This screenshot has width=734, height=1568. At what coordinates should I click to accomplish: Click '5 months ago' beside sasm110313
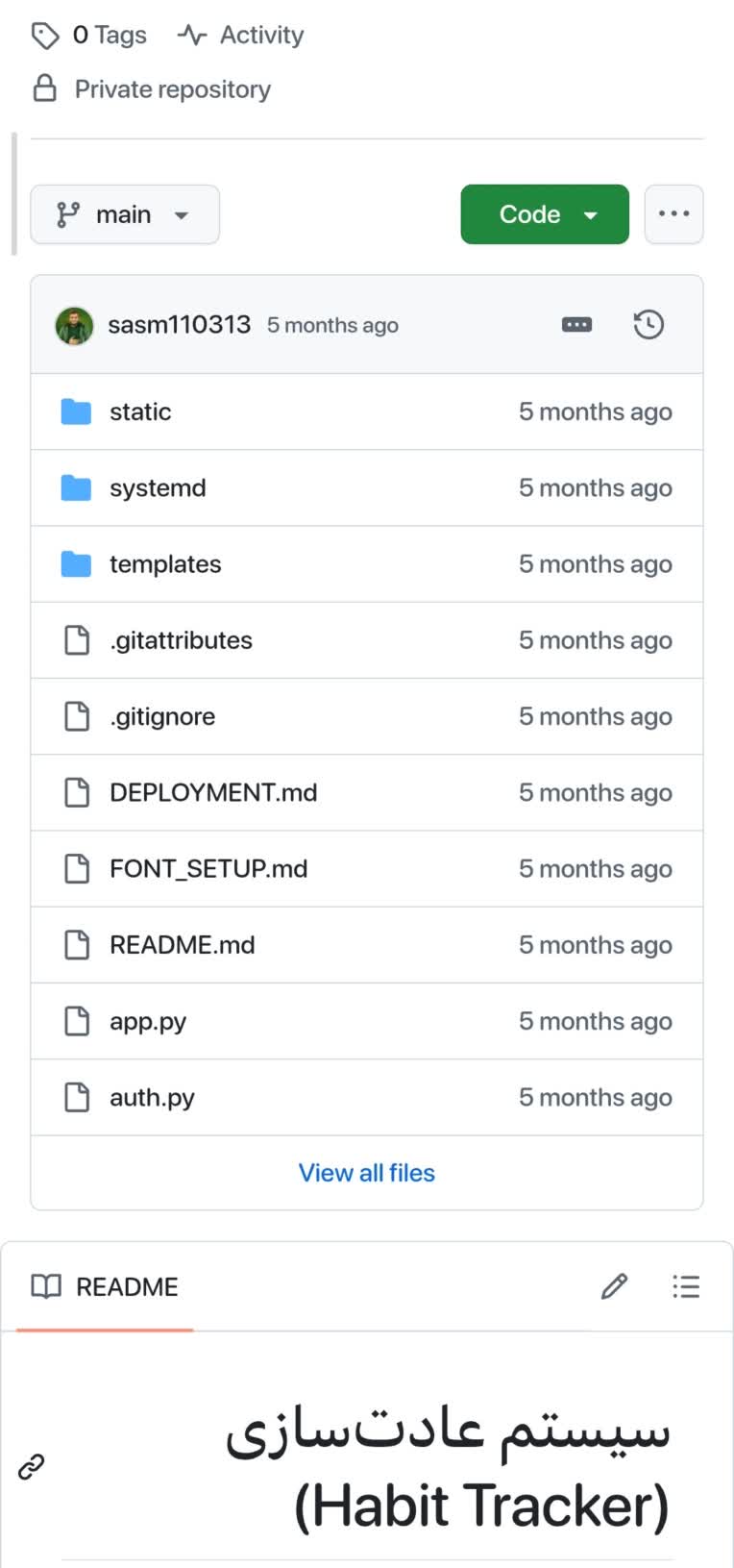coord(332,325)
